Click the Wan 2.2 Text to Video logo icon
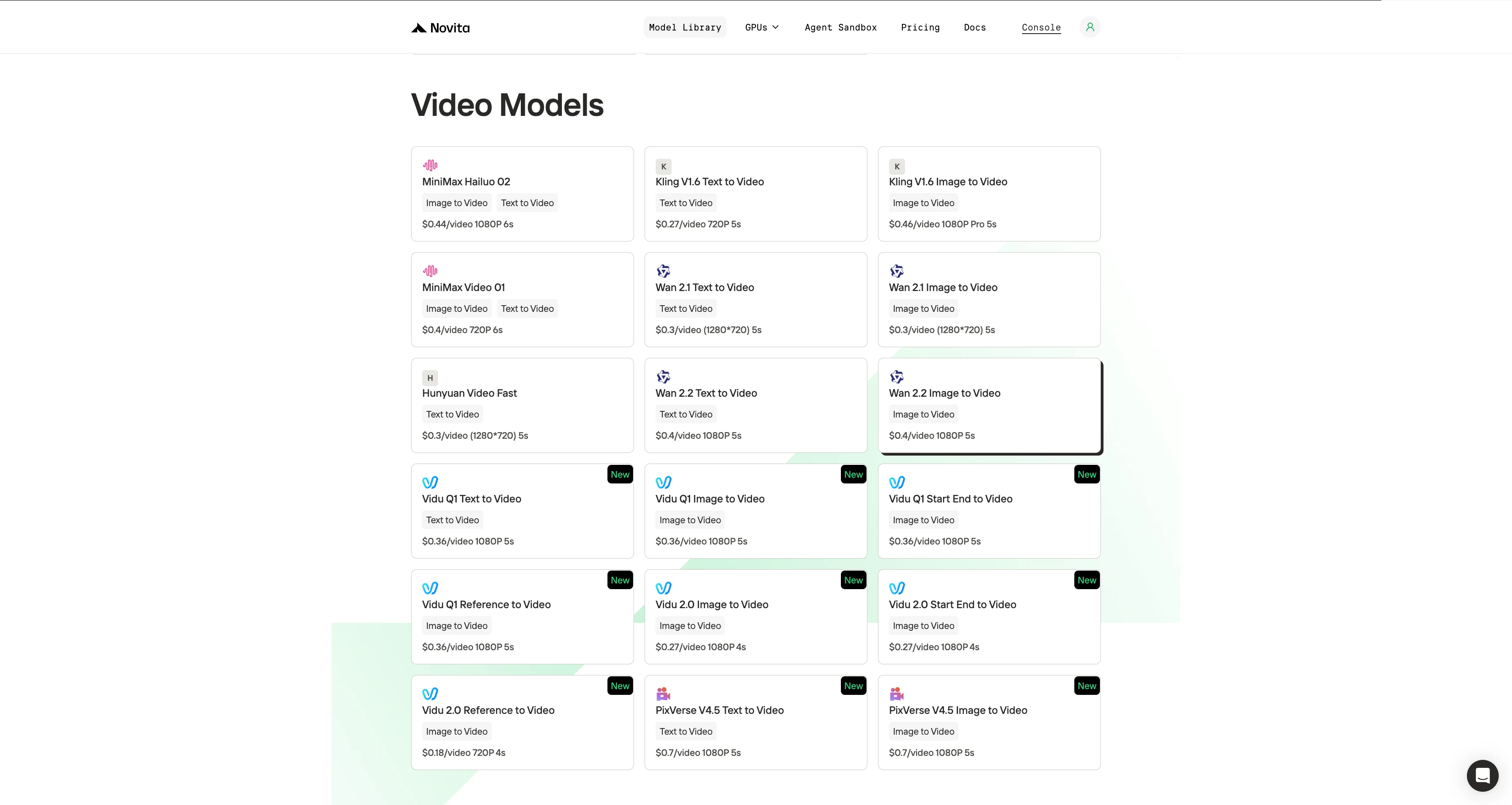1512x805 pixels. tap(663, 377)
